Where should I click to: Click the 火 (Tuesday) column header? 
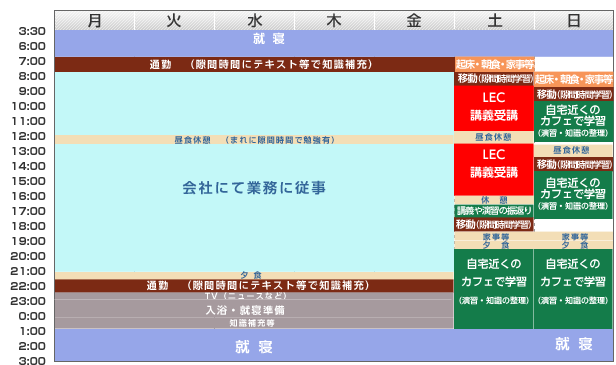tap(174, 20)
